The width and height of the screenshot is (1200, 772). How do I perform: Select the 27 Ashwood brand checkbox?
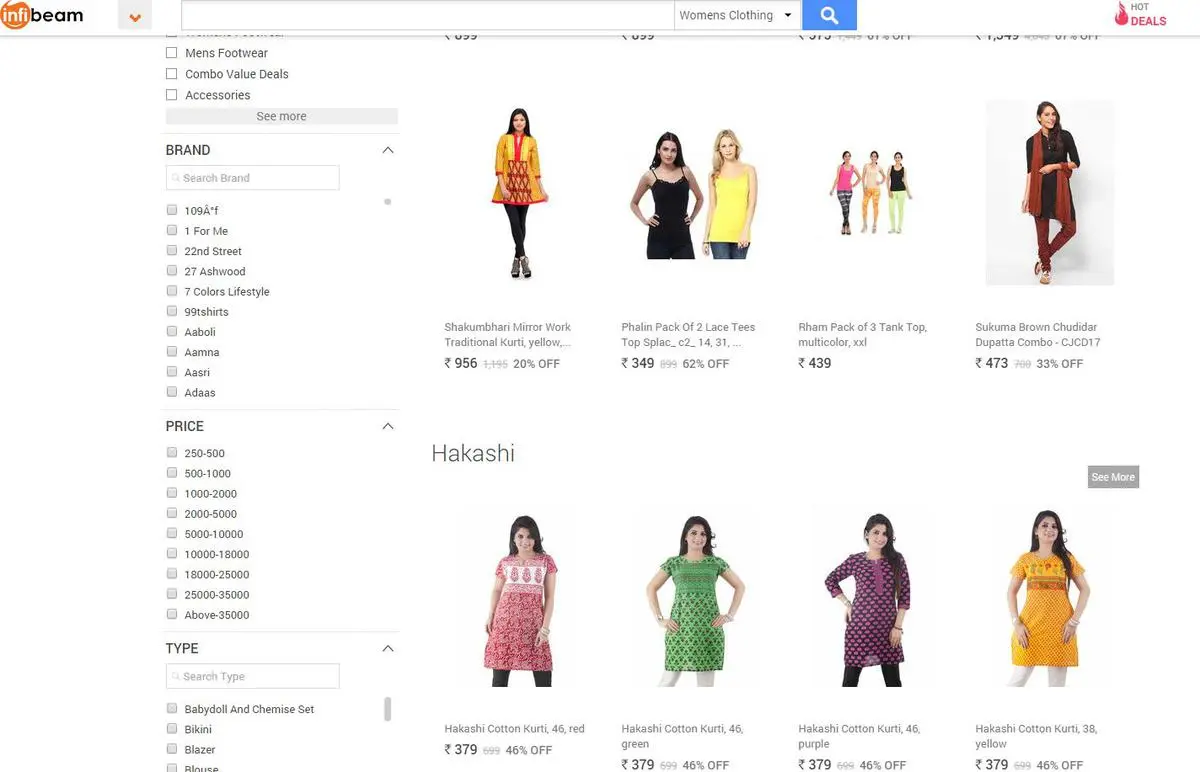(x=172, y=270)
